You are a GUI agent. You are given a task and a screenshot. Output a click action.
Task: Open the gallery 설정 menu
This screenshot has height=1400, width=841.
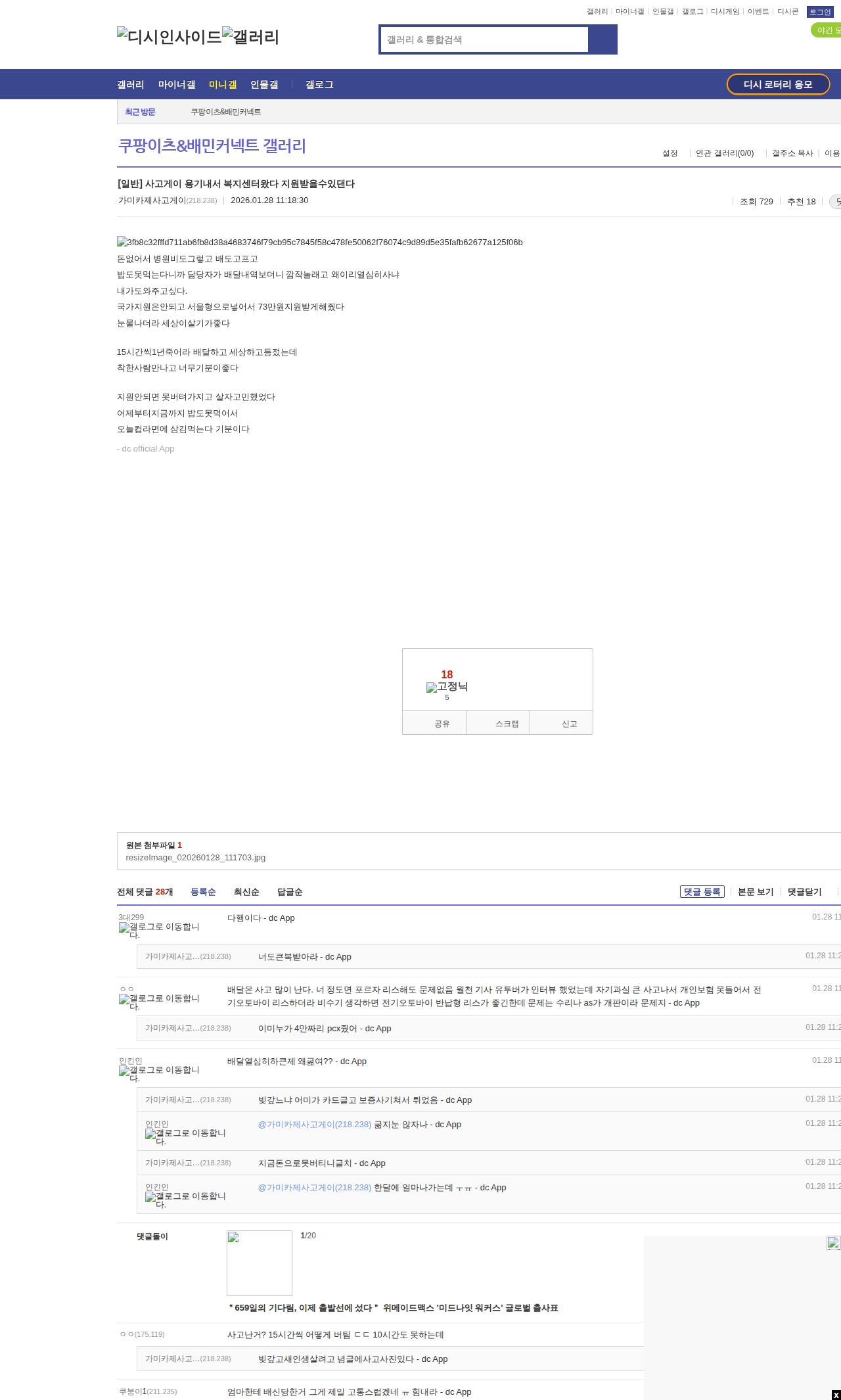(x=670, y=153)
